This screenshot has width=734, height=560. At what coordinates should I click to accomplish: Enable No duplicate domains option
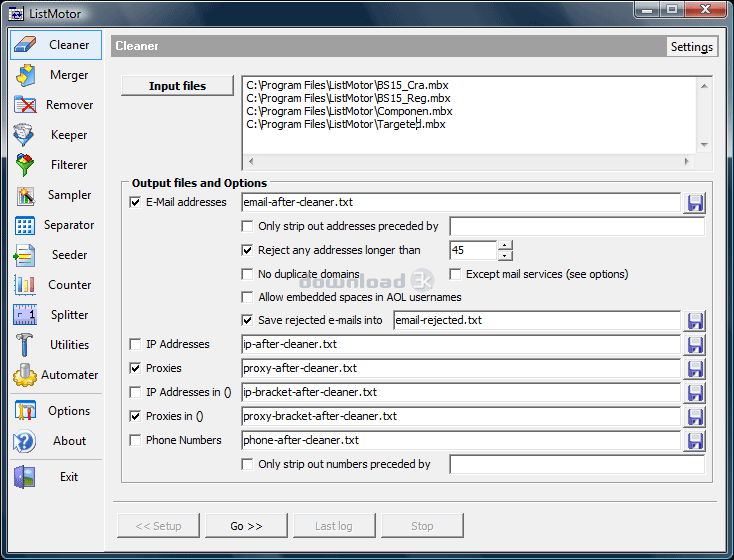coord(248,274)
